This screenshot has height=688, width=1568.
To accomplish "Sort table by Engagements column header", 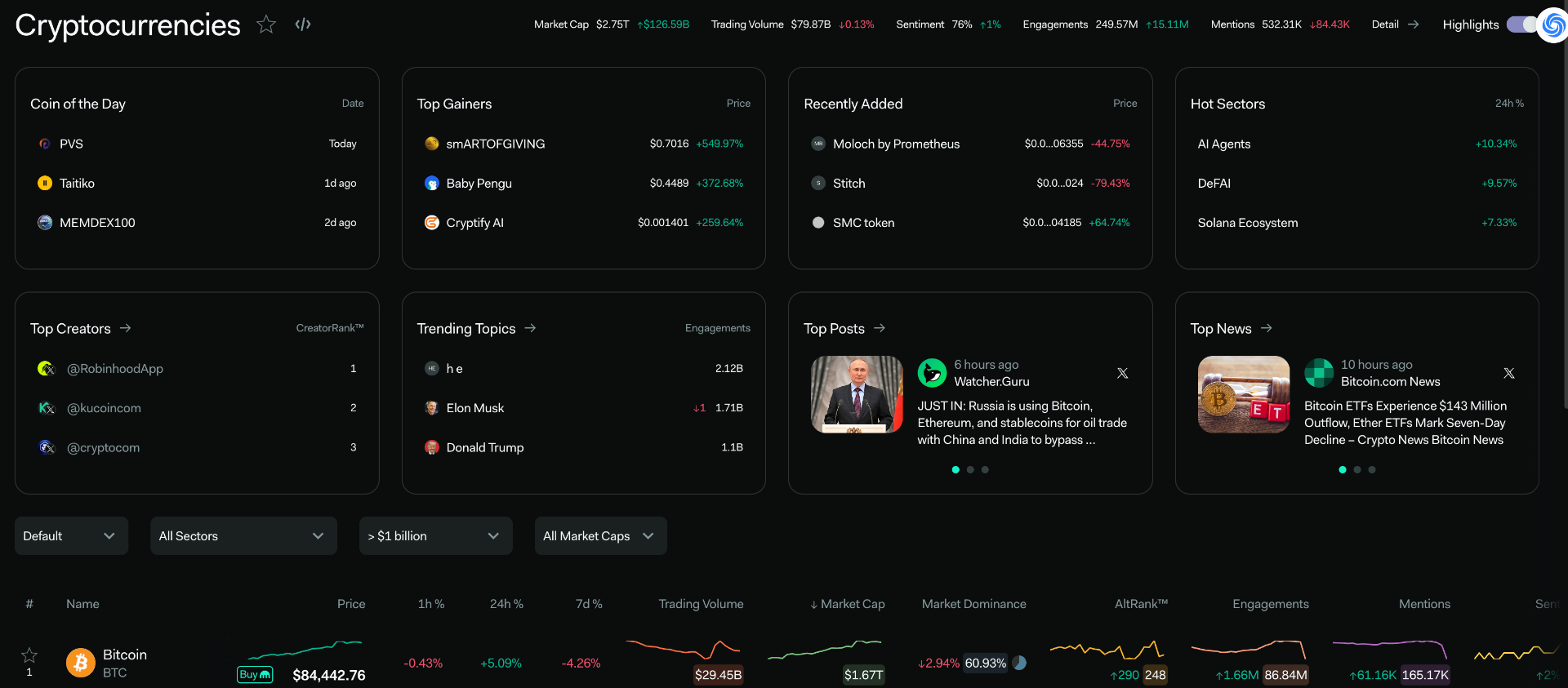I will pyautogui.click(x=1271, y=604).
